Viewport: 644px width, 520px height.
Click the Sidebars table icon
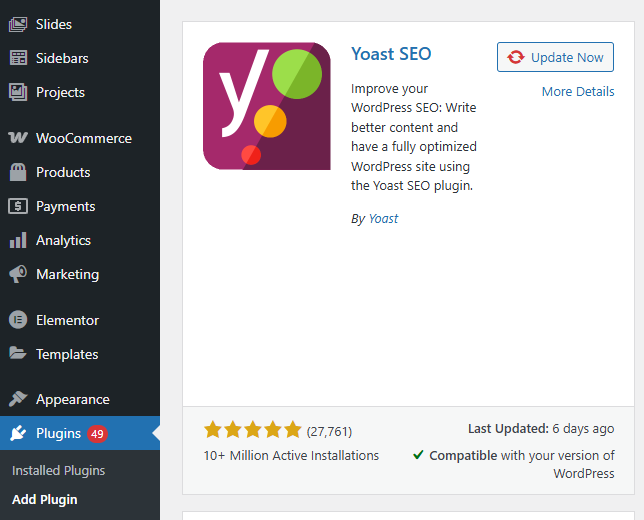18,58
